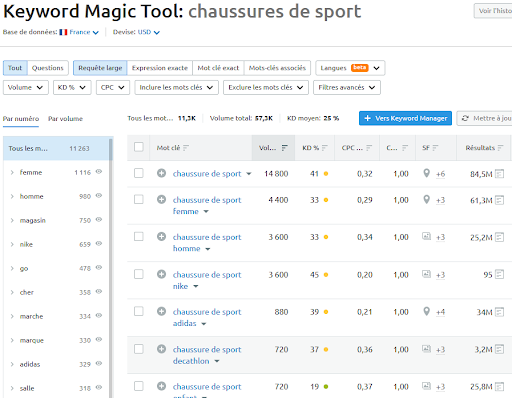This screenshot has height=398, width=512.
Task: View SERP icon for 95 results row
Action: (499, 274)
